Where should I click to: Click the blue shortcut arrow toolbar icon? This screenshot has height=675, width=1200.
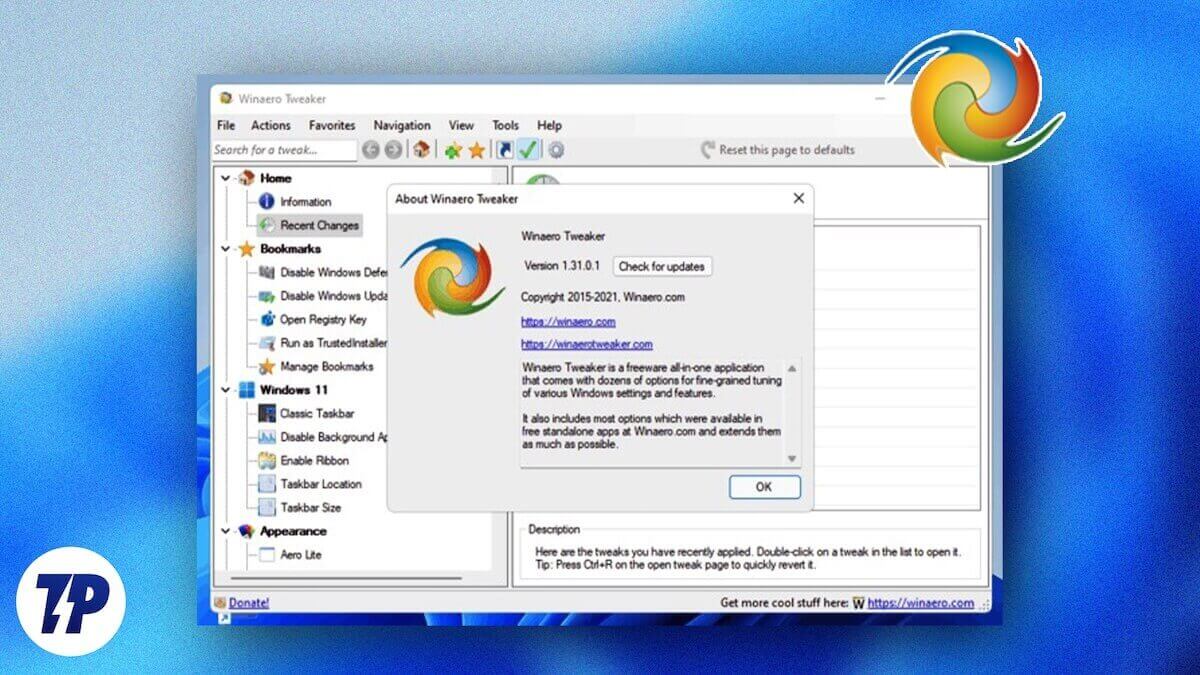click(505, 150)
